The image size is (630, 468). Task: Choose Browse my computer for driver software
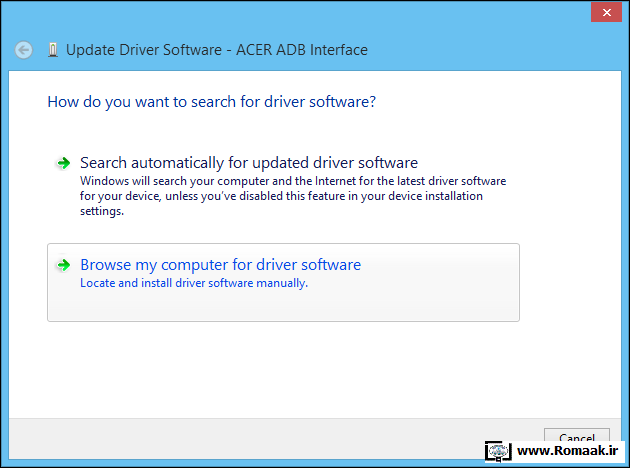coord(283,282)
